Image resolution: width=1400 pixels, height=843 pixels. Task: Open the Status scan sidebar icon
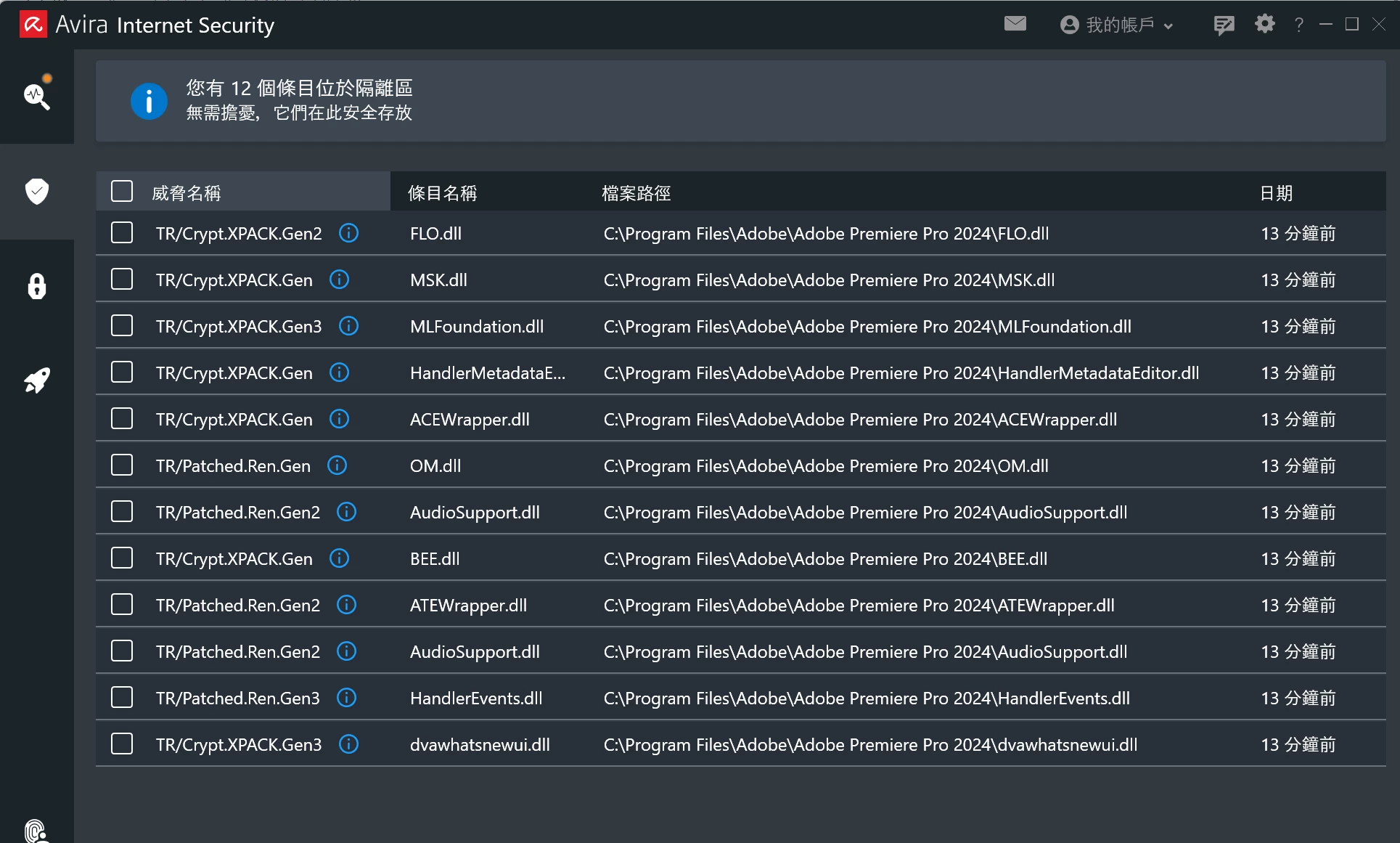[x=36, y=95]
